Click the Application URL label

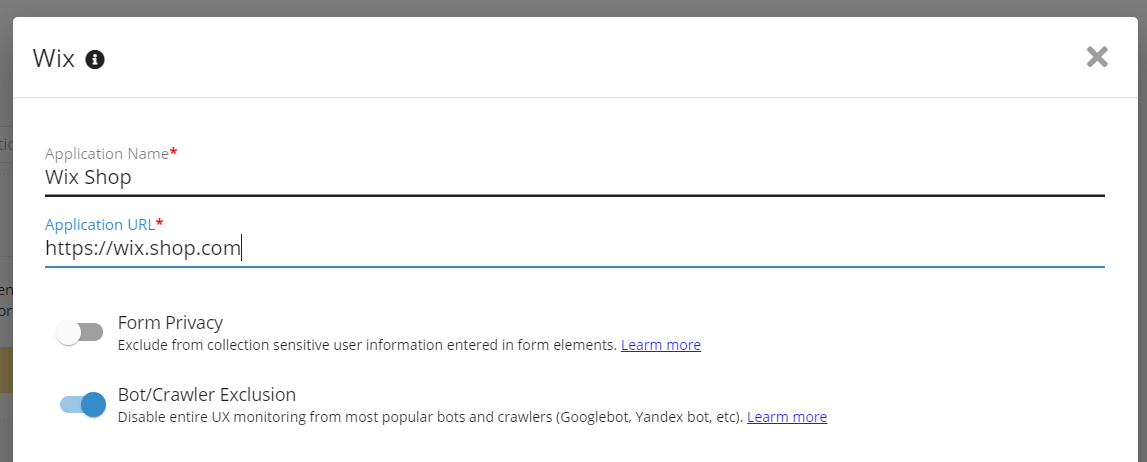tap(99, 225)
